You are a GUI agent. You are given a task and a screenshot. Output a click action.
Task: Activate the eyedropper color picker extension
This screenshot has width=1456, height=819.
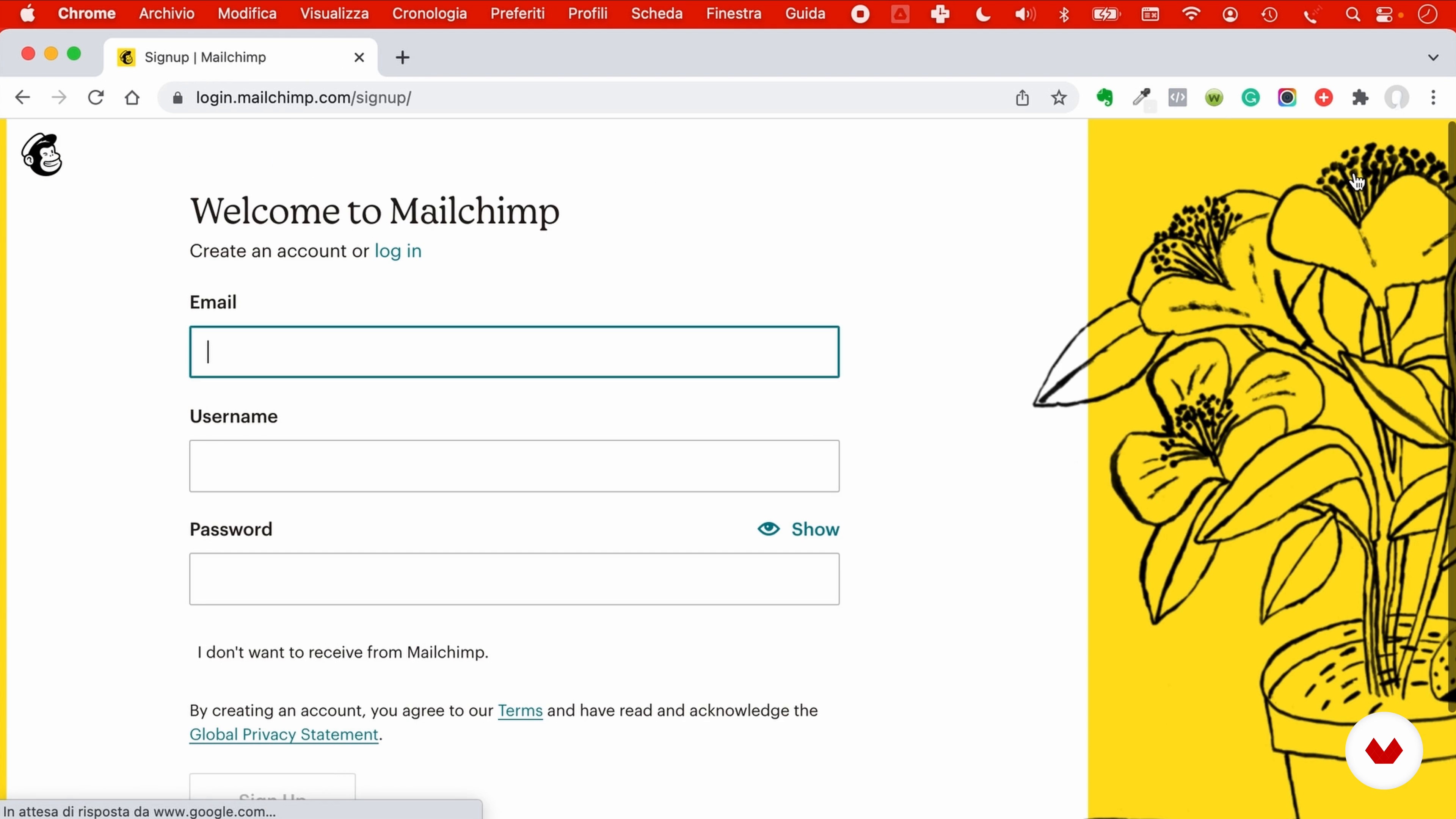tap(1141, 97)
